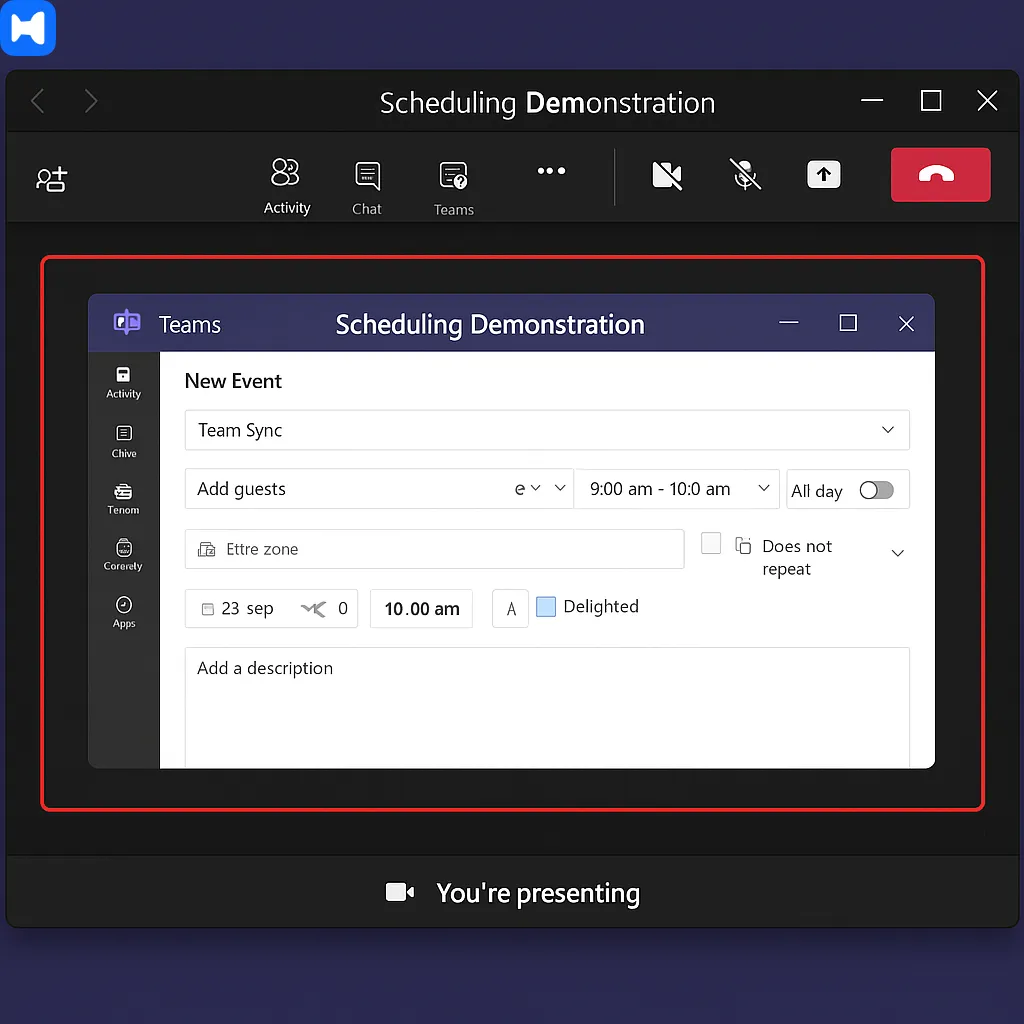Tick the checkbox beside Does not repeat
1024x1024 pixels.
pos(711,543)
